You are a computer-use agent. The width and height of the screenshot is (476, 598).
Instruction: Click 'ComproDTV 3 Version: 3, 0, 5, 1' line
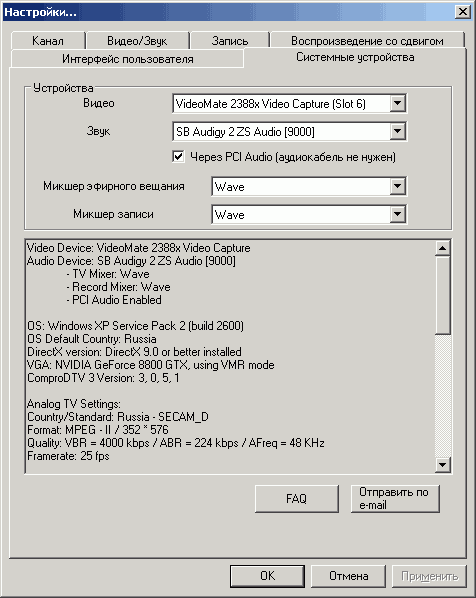pos(103,378)
